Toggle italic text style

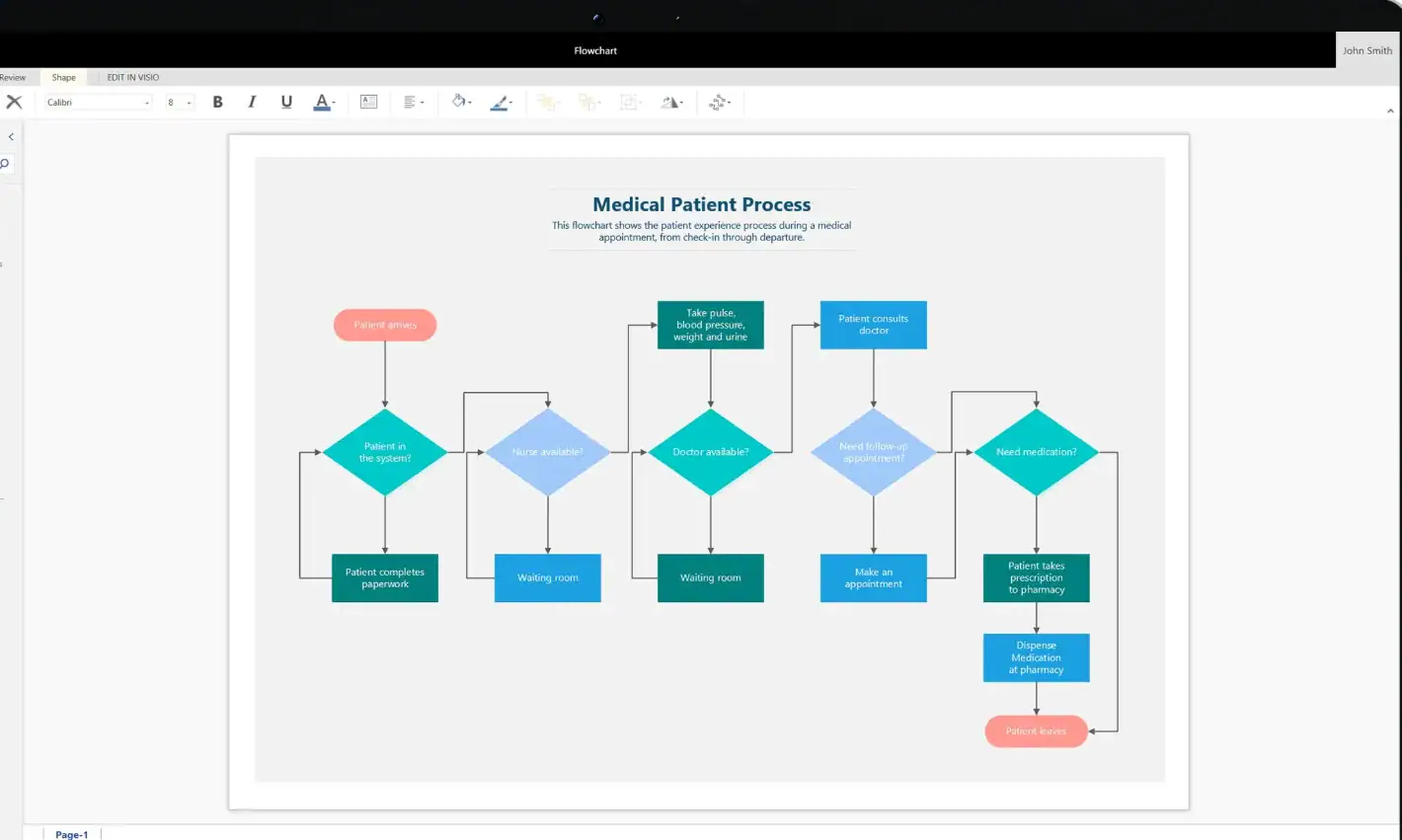point(252,102)
